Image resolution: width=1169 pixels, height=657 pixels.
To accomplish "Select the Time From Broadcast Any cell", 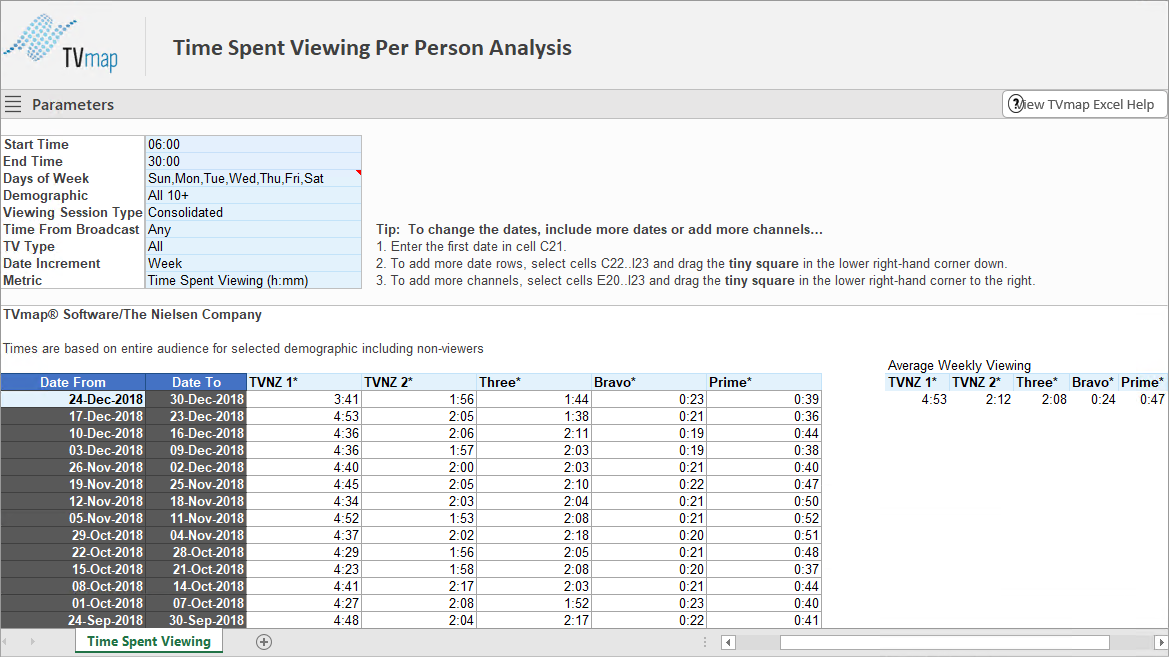I will click(x=253, y=229).
